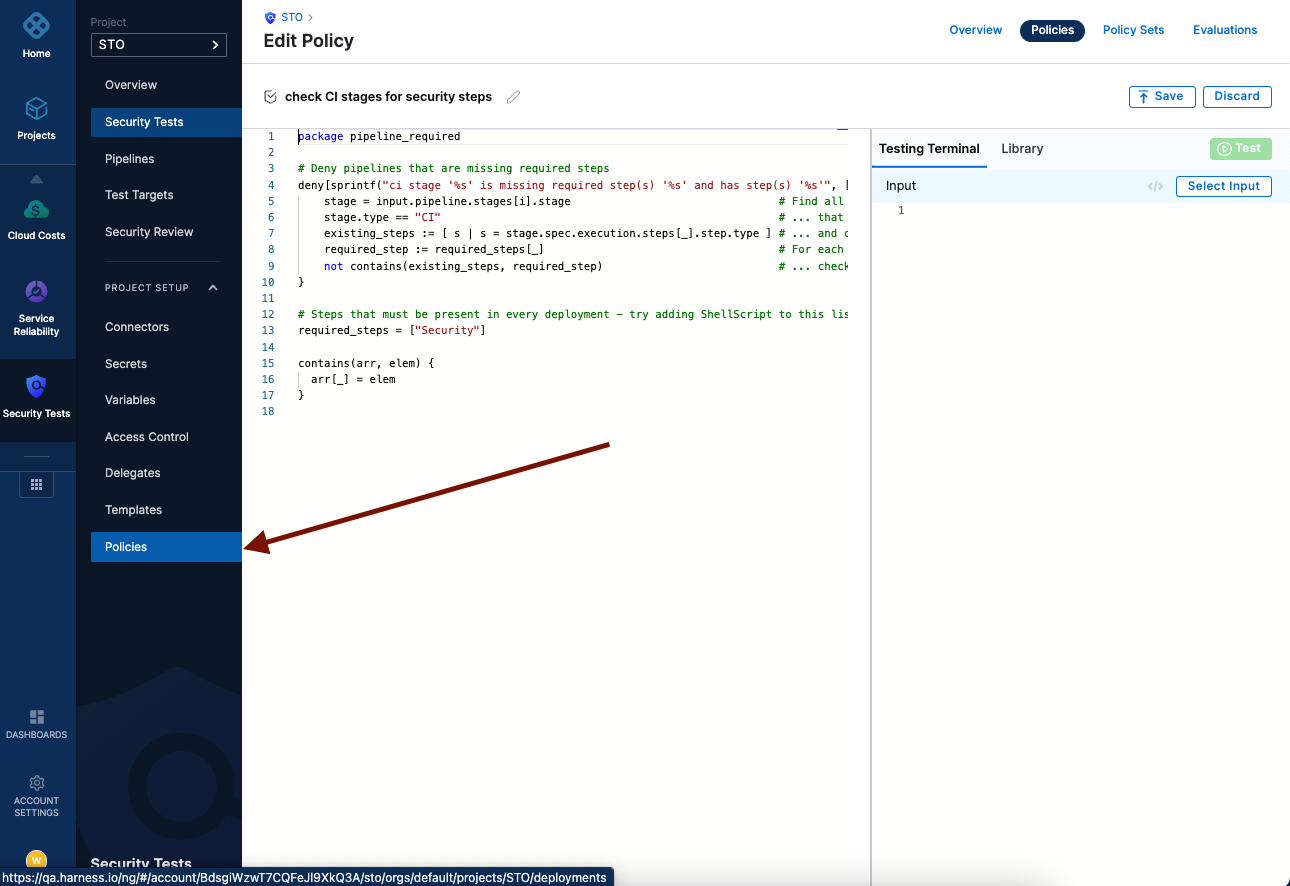Click the 'stage = input.pipeline.stages[i].stage' line
Image resolution: width=1290 pixels, height=886 pixels.
tap(447, 201)
